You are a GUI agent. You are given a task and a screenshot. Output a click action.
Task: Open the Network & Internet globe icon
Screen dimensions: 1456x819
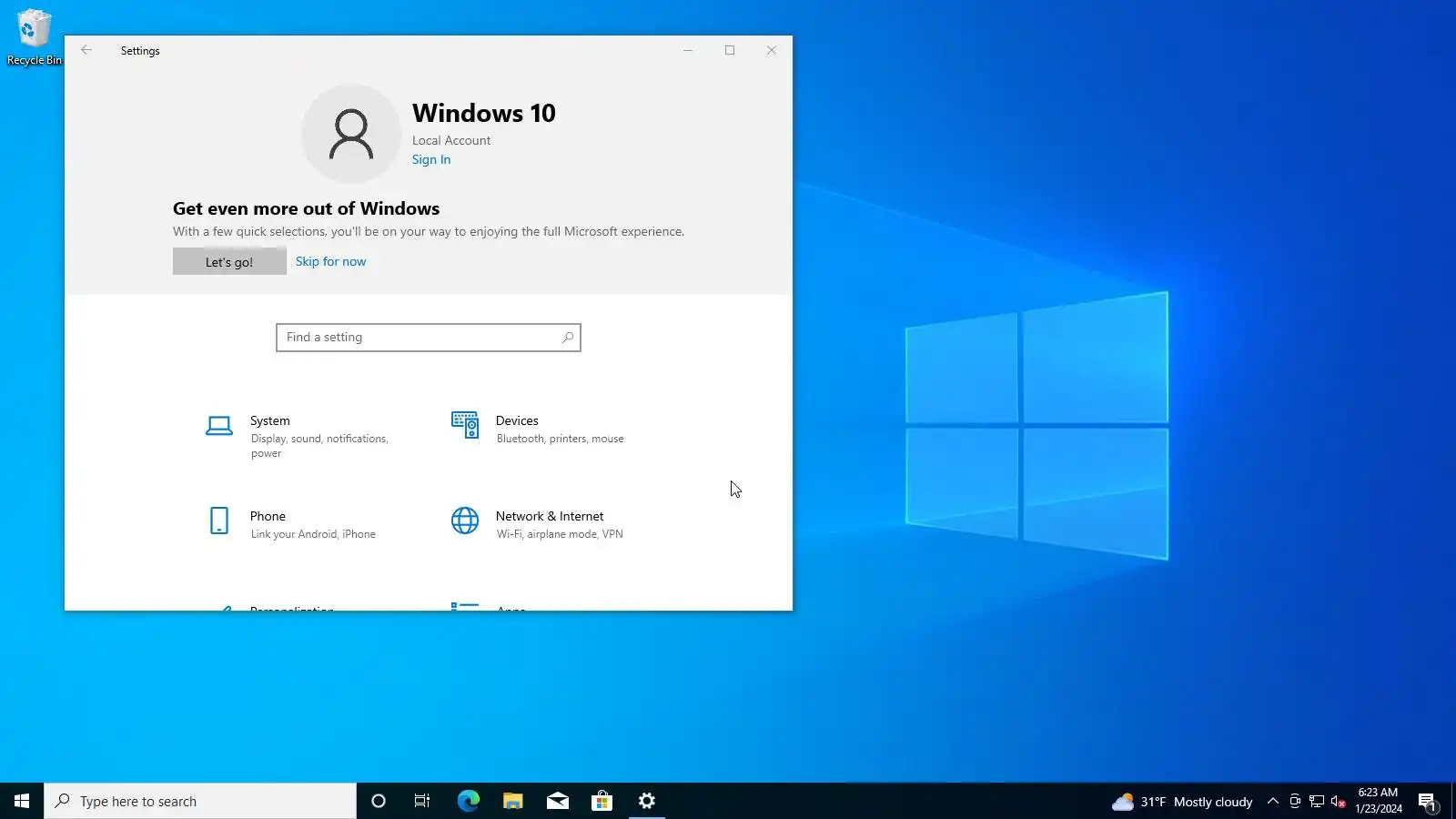pos(465,521)
